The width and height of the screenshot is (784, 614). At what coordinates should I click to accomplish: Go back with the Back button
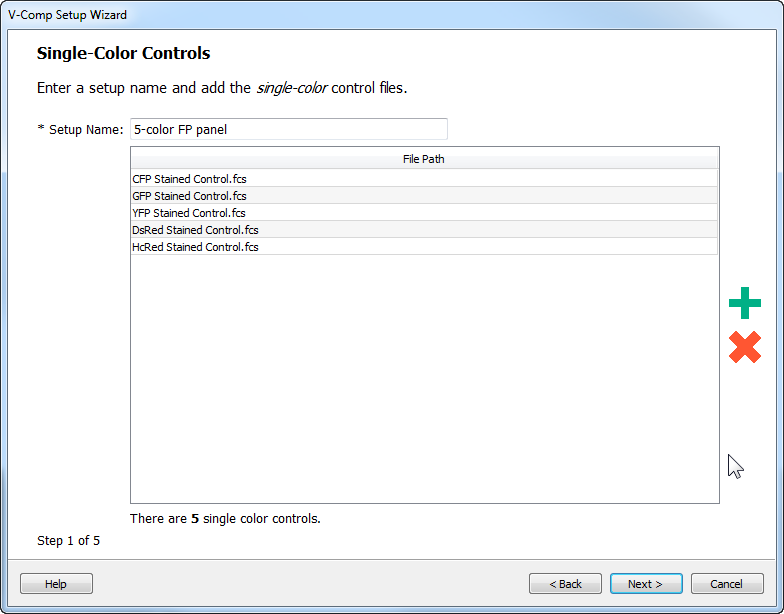[x=565, y=584]
